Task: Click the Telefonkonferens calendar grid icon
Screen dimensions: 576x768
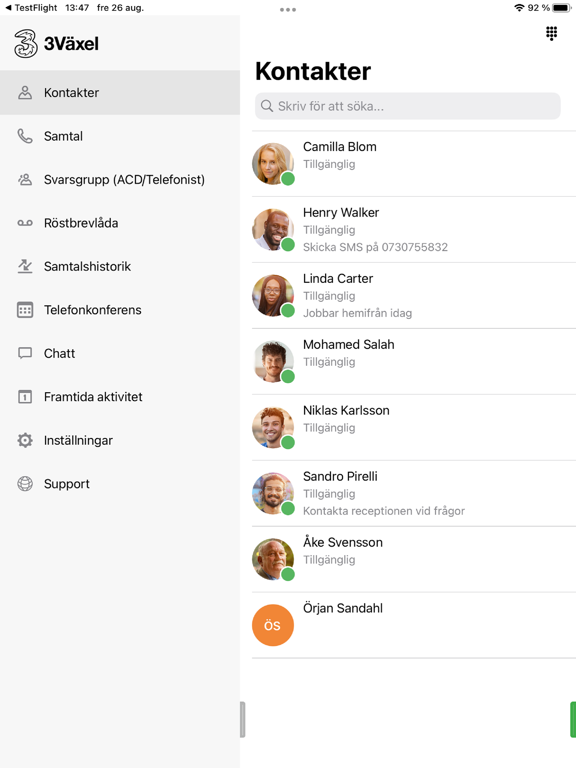Action: (25, 310)
